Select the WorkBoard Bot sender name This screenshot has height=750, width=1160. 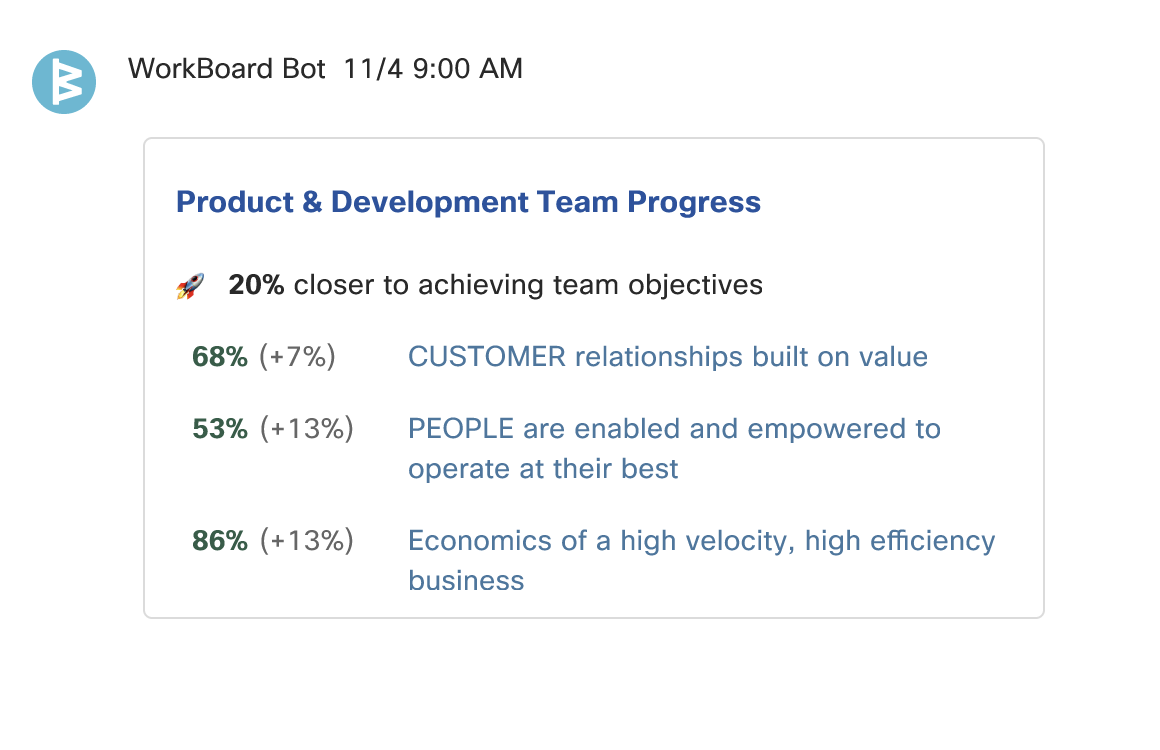click(226, 69)
